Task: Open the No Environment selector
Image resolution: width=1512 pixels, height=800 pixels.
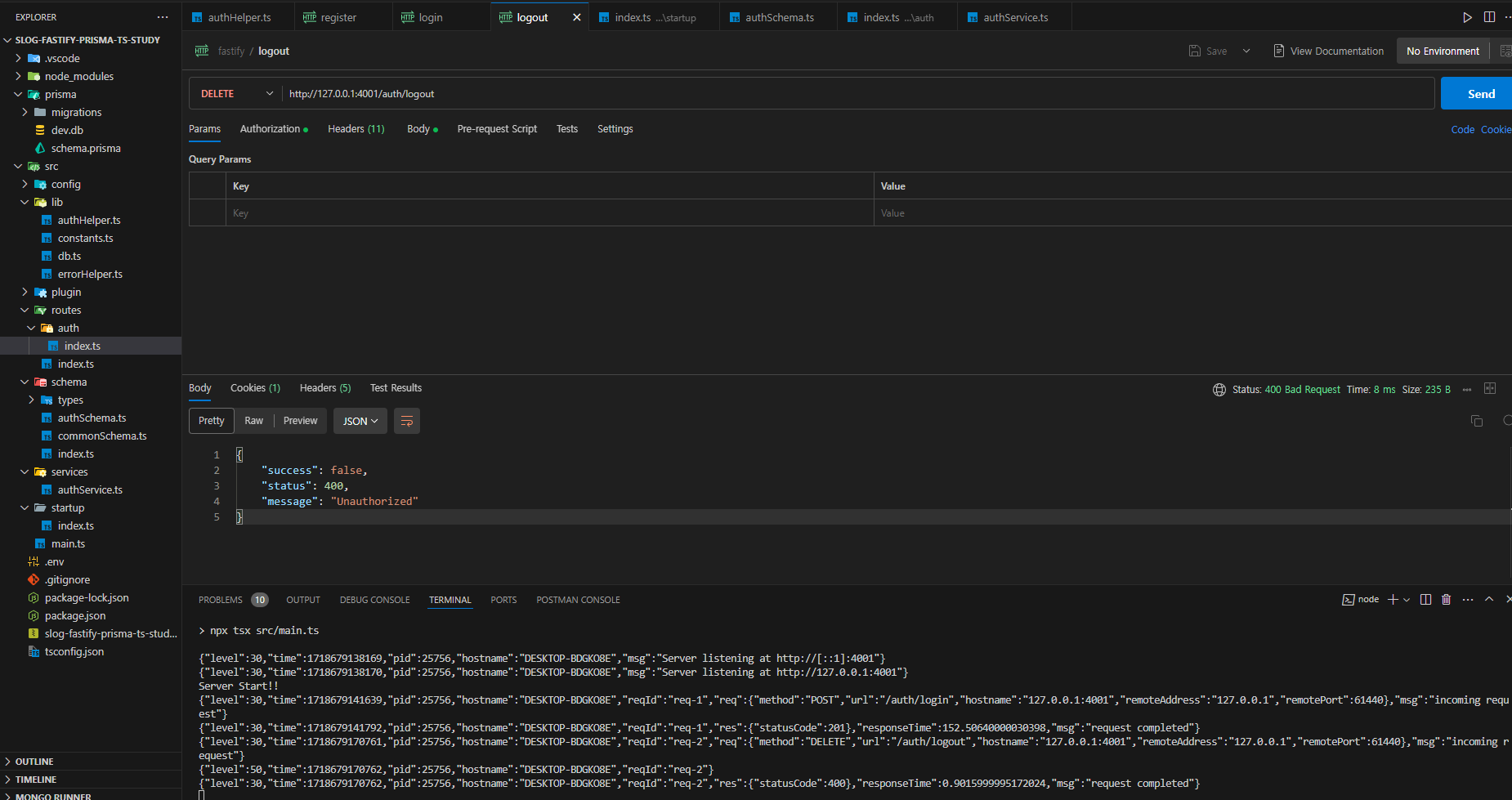Action: [1443, 51]
